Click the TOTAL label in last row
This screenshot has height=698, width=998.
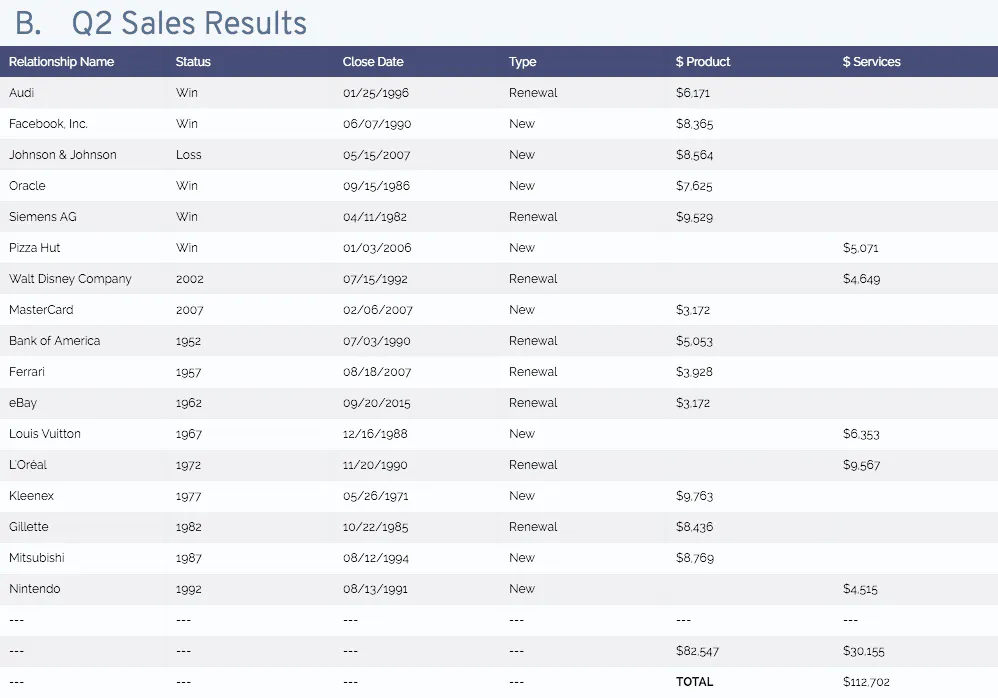pos(695,682)
